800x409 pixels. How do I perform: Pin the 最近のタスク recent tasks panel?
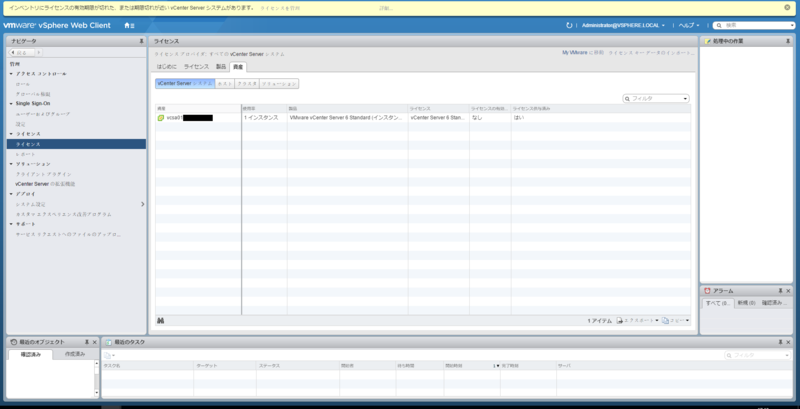click(x=780, y=342)
